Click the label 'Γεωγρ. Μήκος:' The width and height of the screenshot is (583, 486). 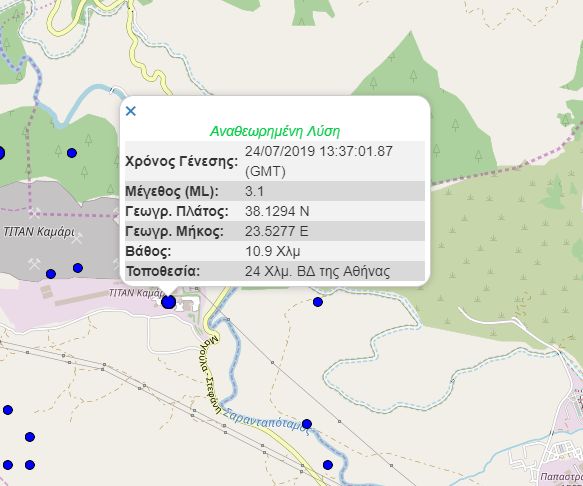click(x=174, y=231)
